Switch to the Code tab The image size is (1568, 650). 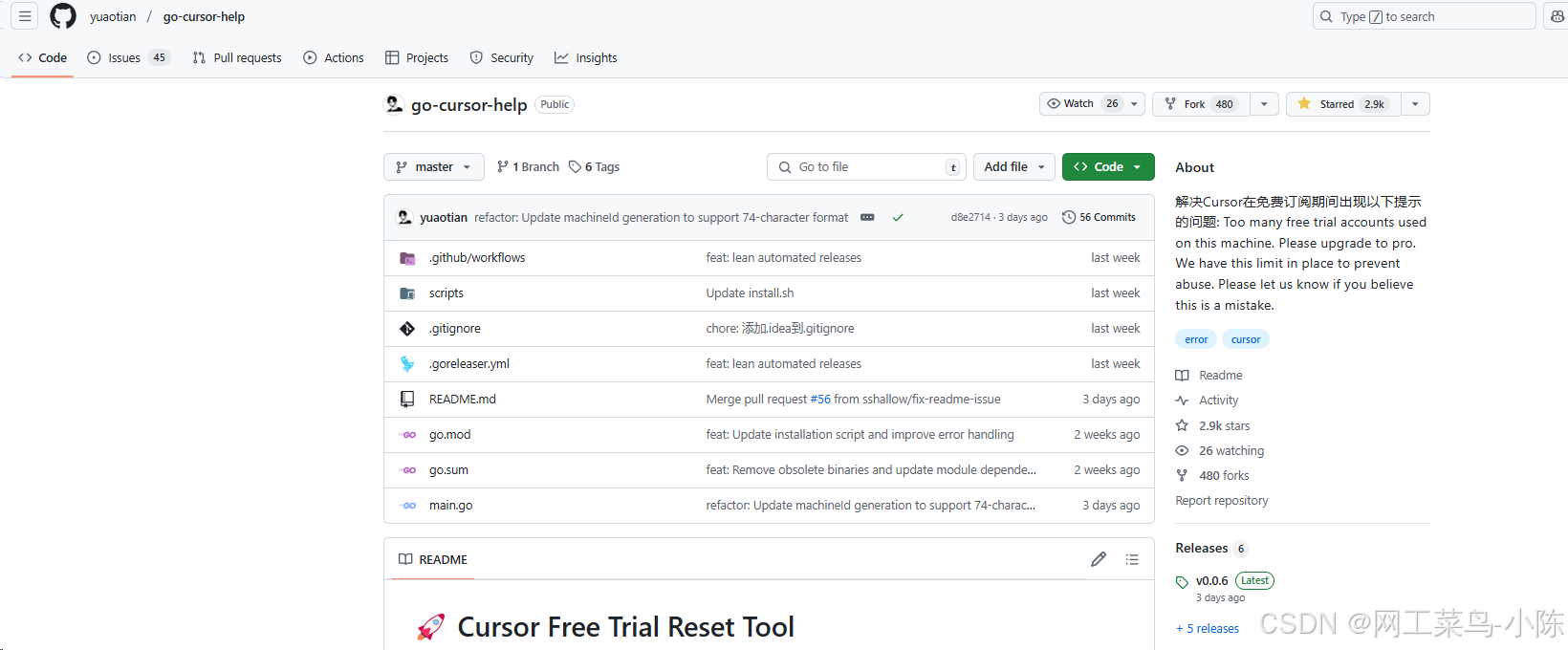[43, 57]
